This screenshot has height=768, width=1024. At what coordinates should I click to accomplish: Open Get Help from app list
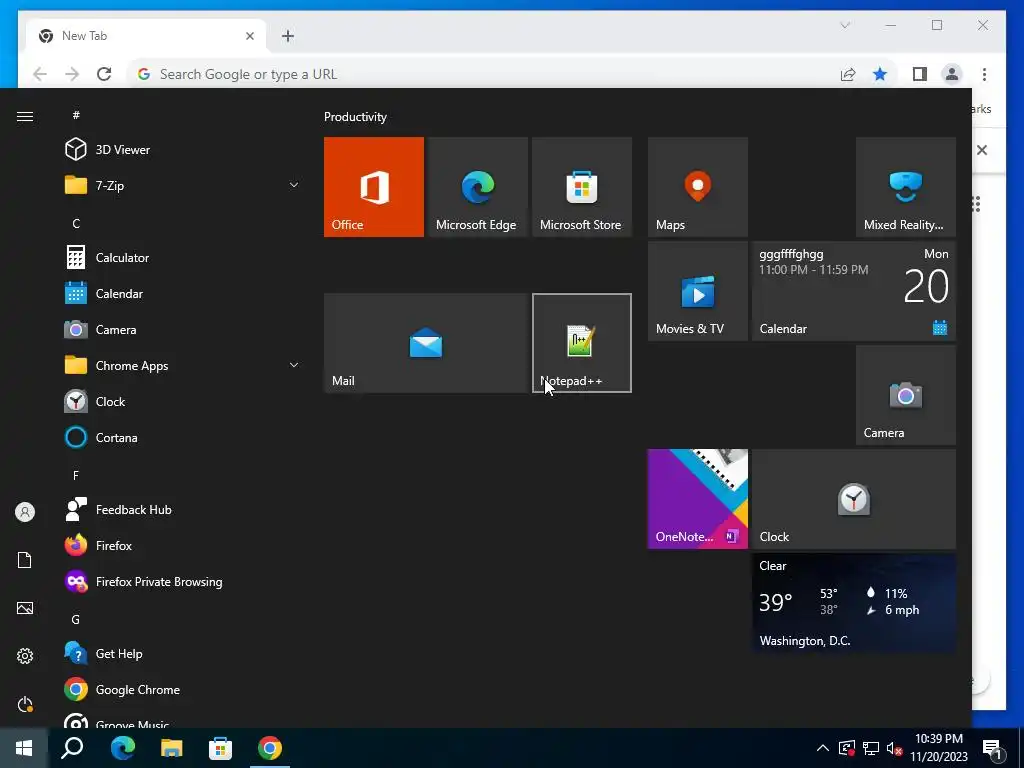[x=183, y=654]
